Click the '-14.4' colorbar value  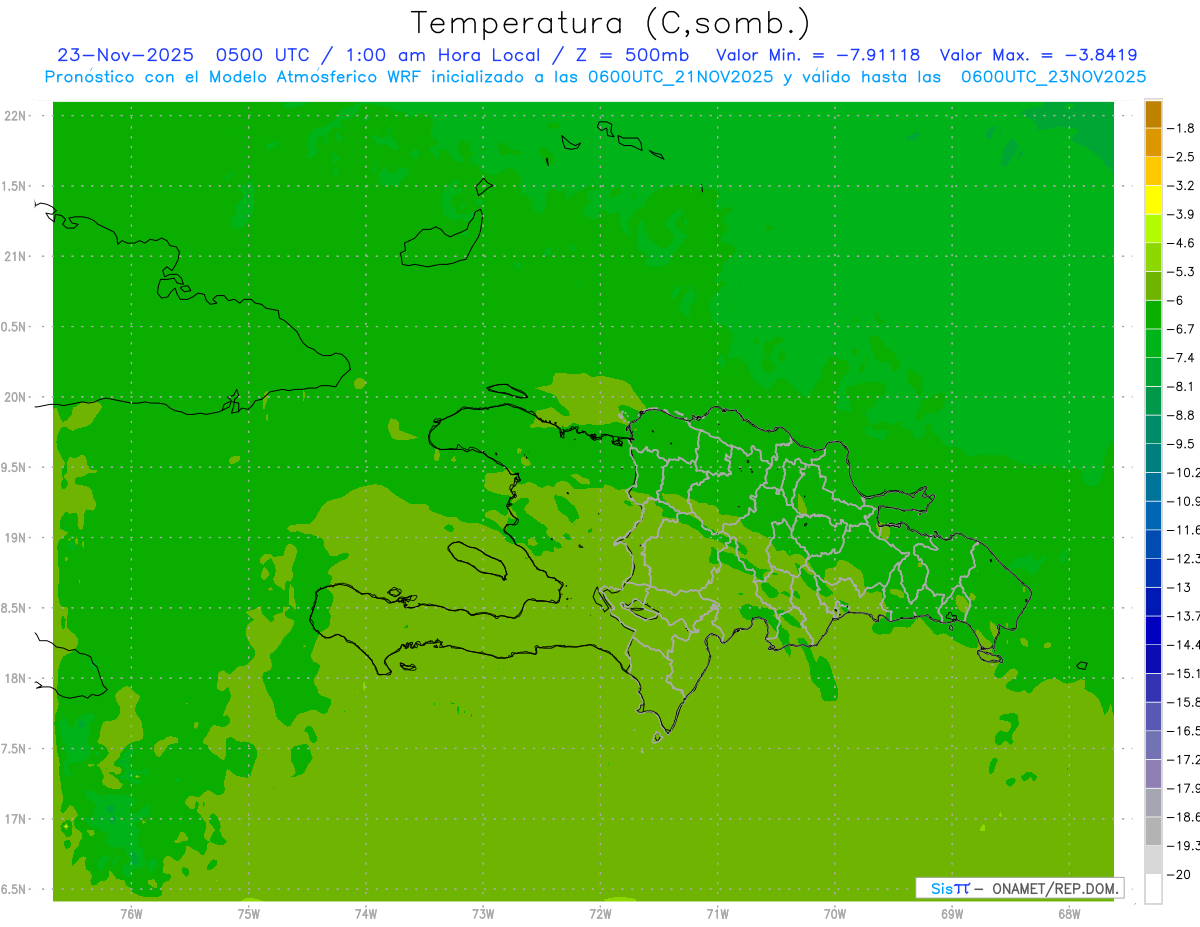pos(1184,644)
